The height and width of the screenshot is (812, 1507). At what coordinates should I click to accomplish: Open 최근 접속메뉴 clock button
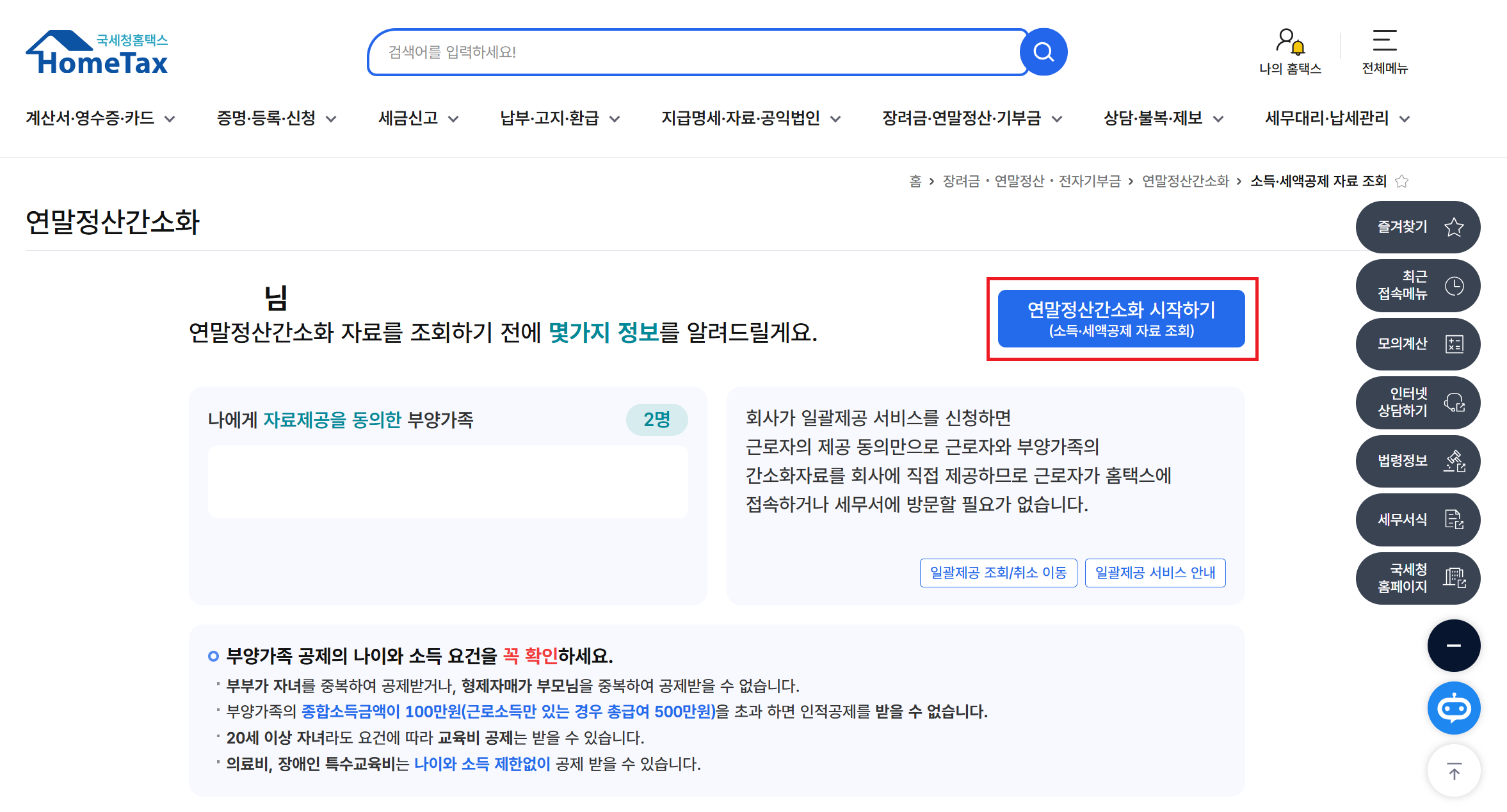click(x=1418, y=285)
